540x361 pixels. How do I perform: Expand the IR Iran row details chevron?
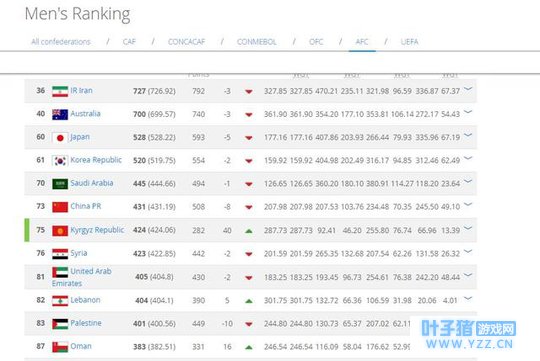[x=468, y=89]
